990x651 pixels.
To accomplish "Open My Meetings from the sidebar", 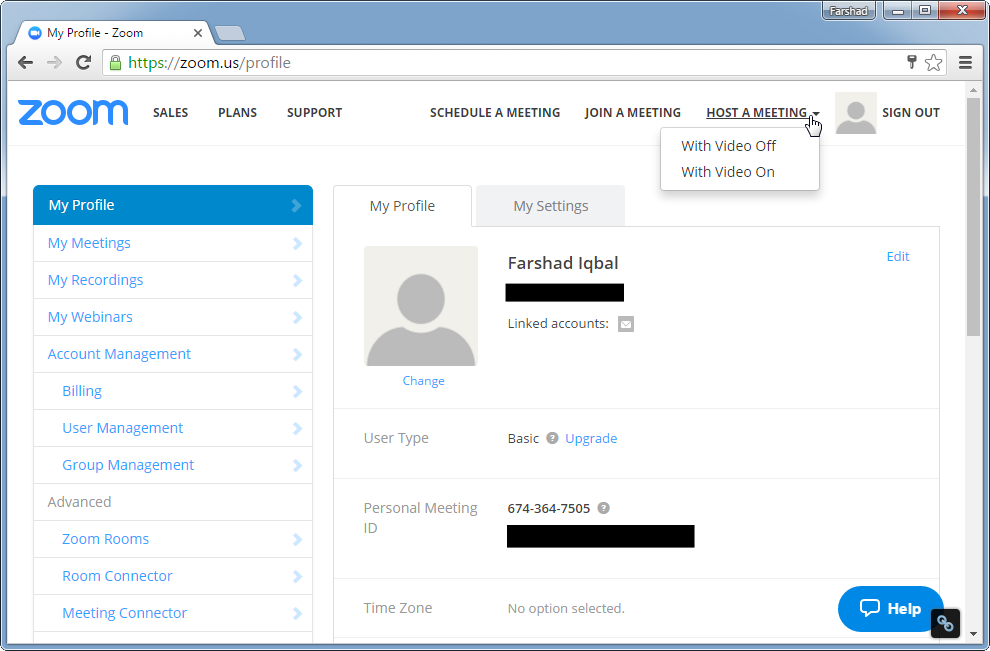I will tap(89, 243).
